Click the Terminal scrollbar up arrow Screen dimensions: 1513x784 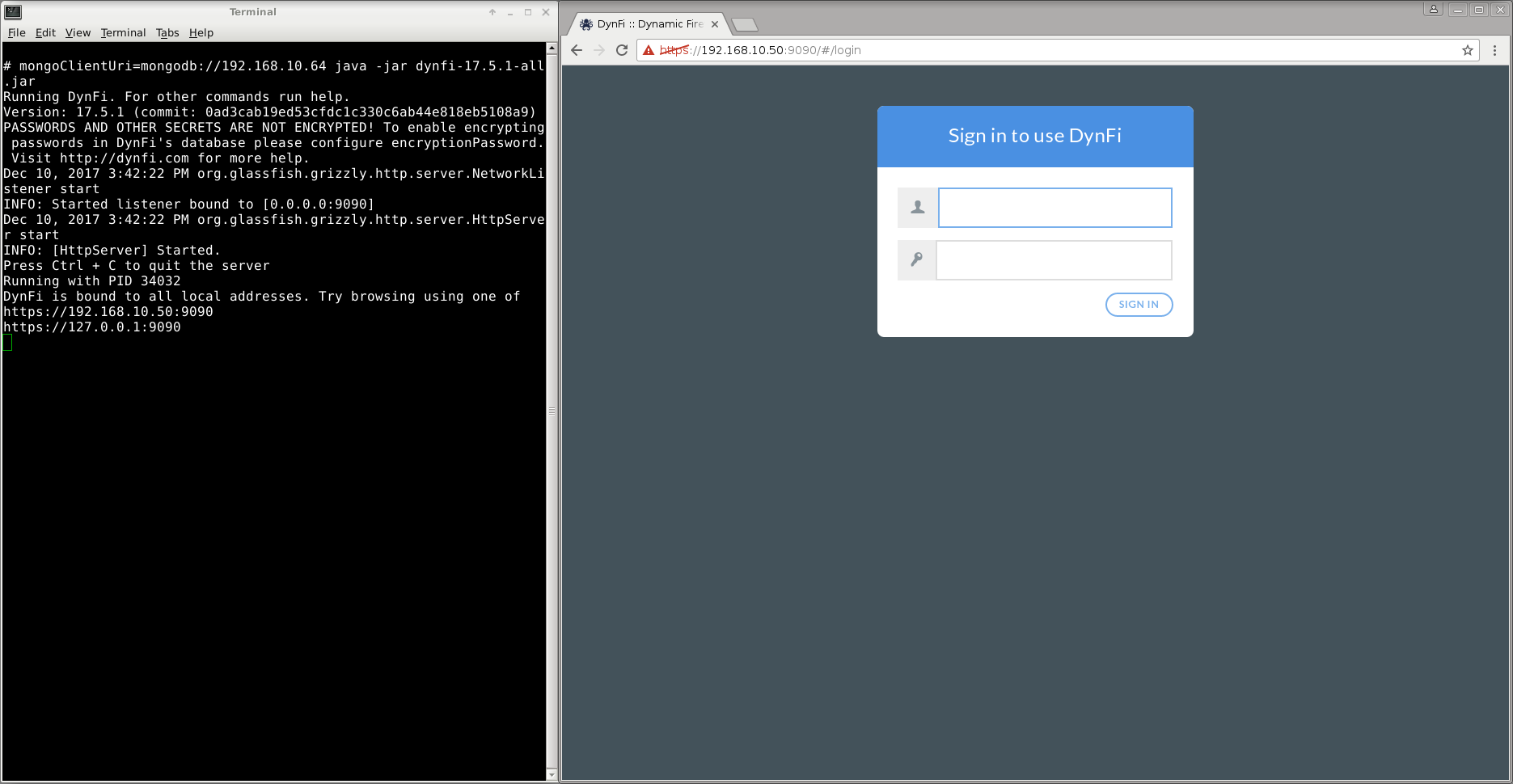pyautogui.click(x=552, y=48)
